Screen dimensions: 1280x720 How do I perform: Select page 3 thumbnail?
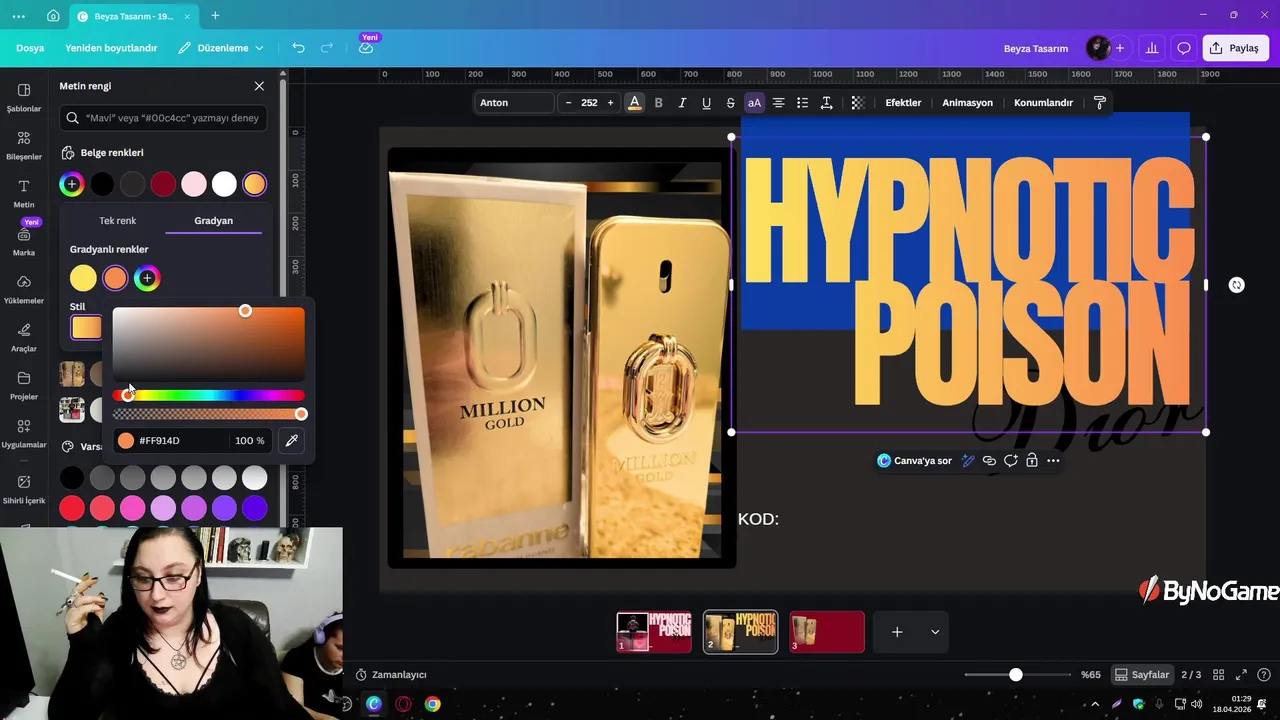[827, 632]
